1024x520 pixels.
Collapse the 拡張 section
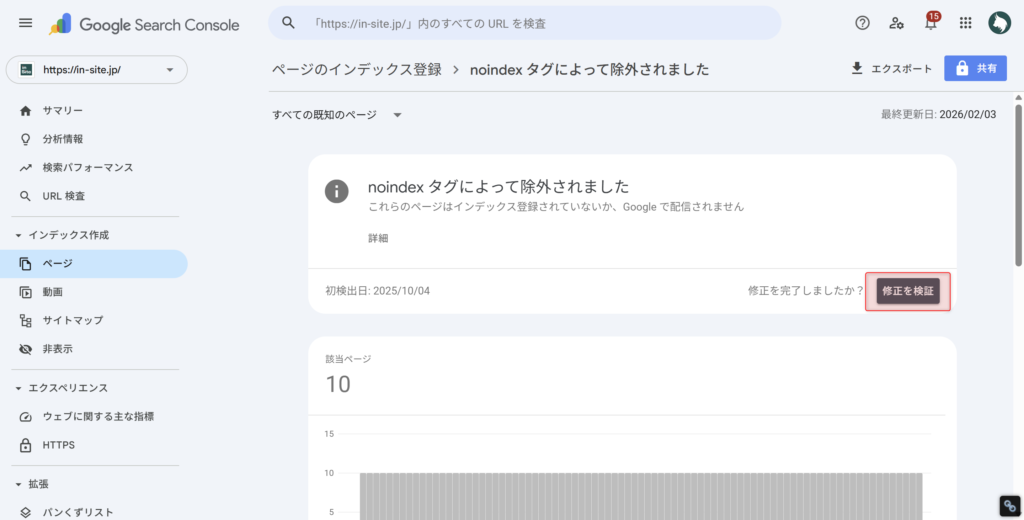pyautogui.click(x=18, y=484)
